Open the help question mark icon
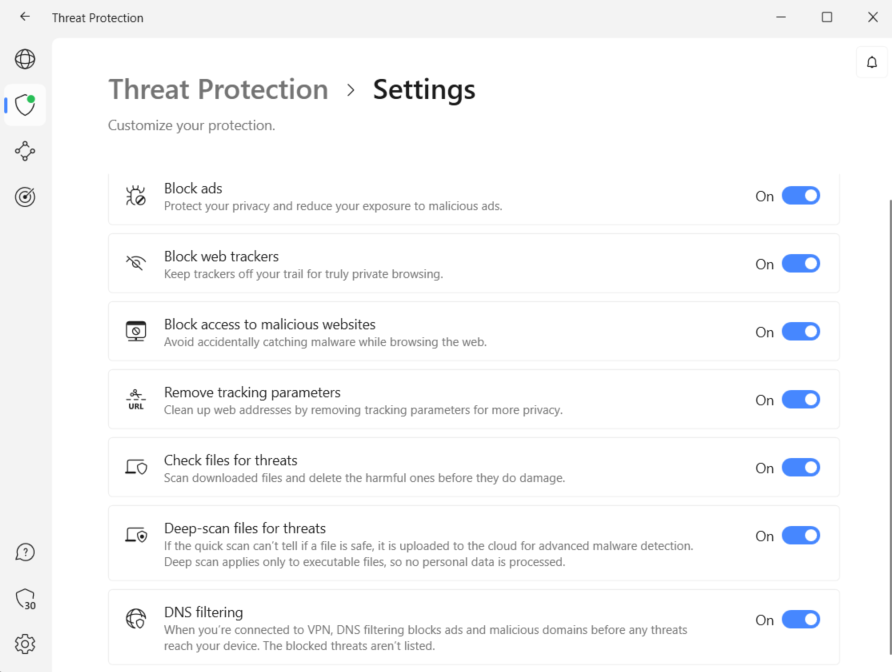This screenshot has height=672, width=892. (x=25, y=552)
